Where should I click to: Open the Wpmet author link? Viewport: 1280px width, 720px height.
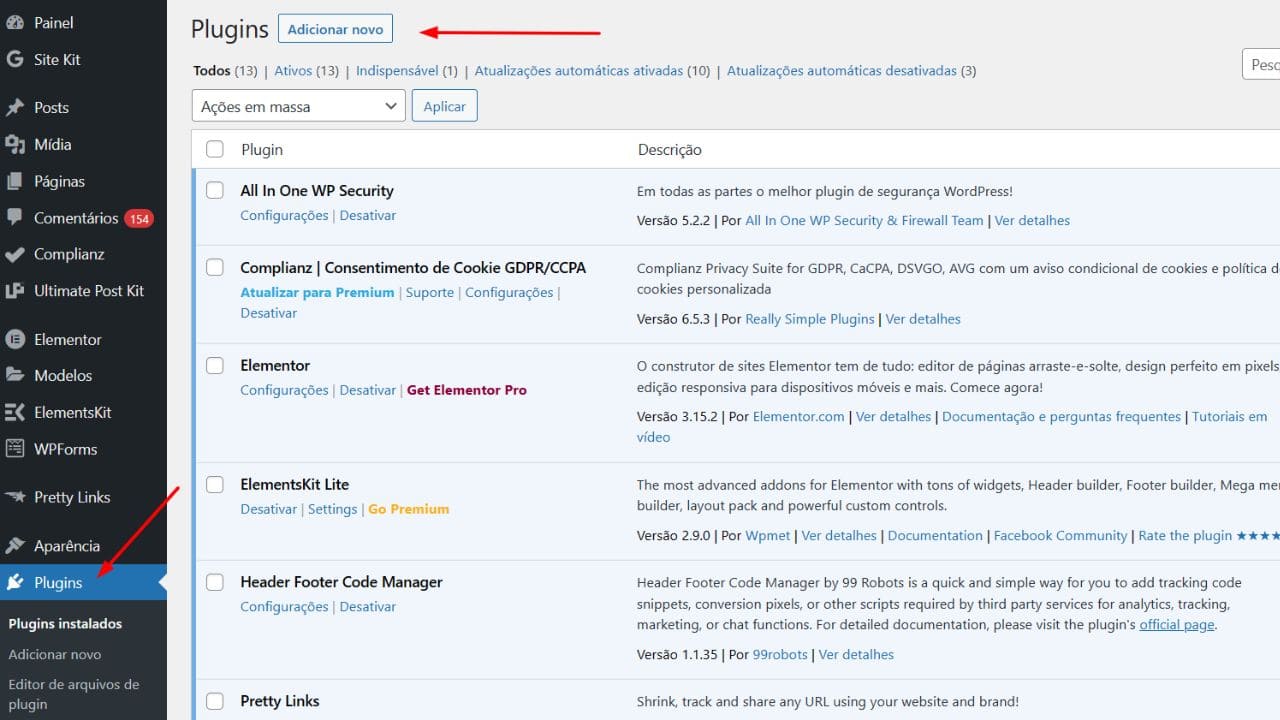(x=768, y=535)
